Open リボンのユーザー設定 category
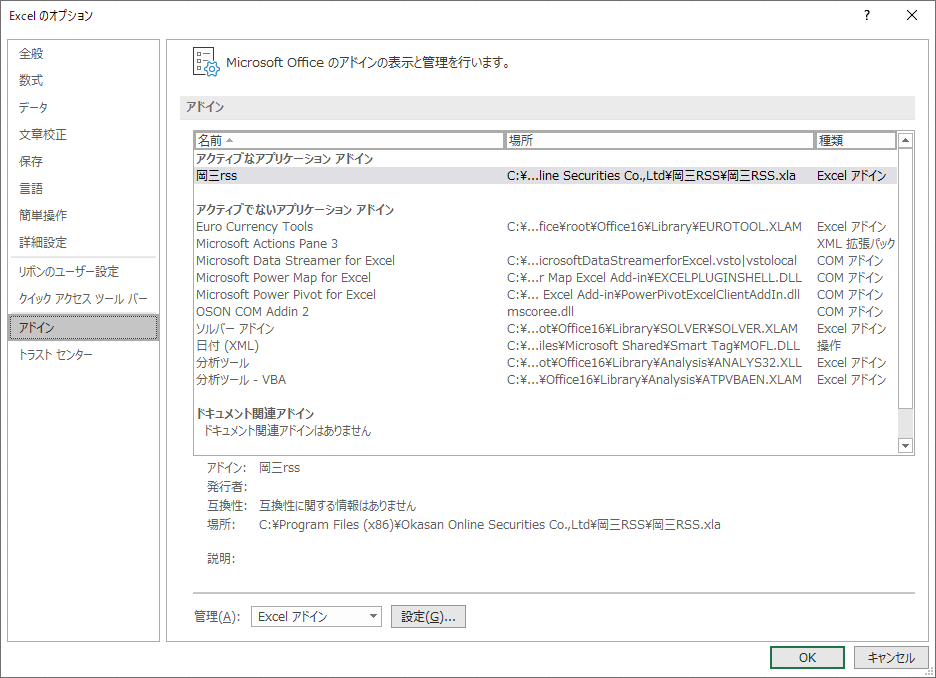Viewport: 936px width, 678px height. point(69,272)
